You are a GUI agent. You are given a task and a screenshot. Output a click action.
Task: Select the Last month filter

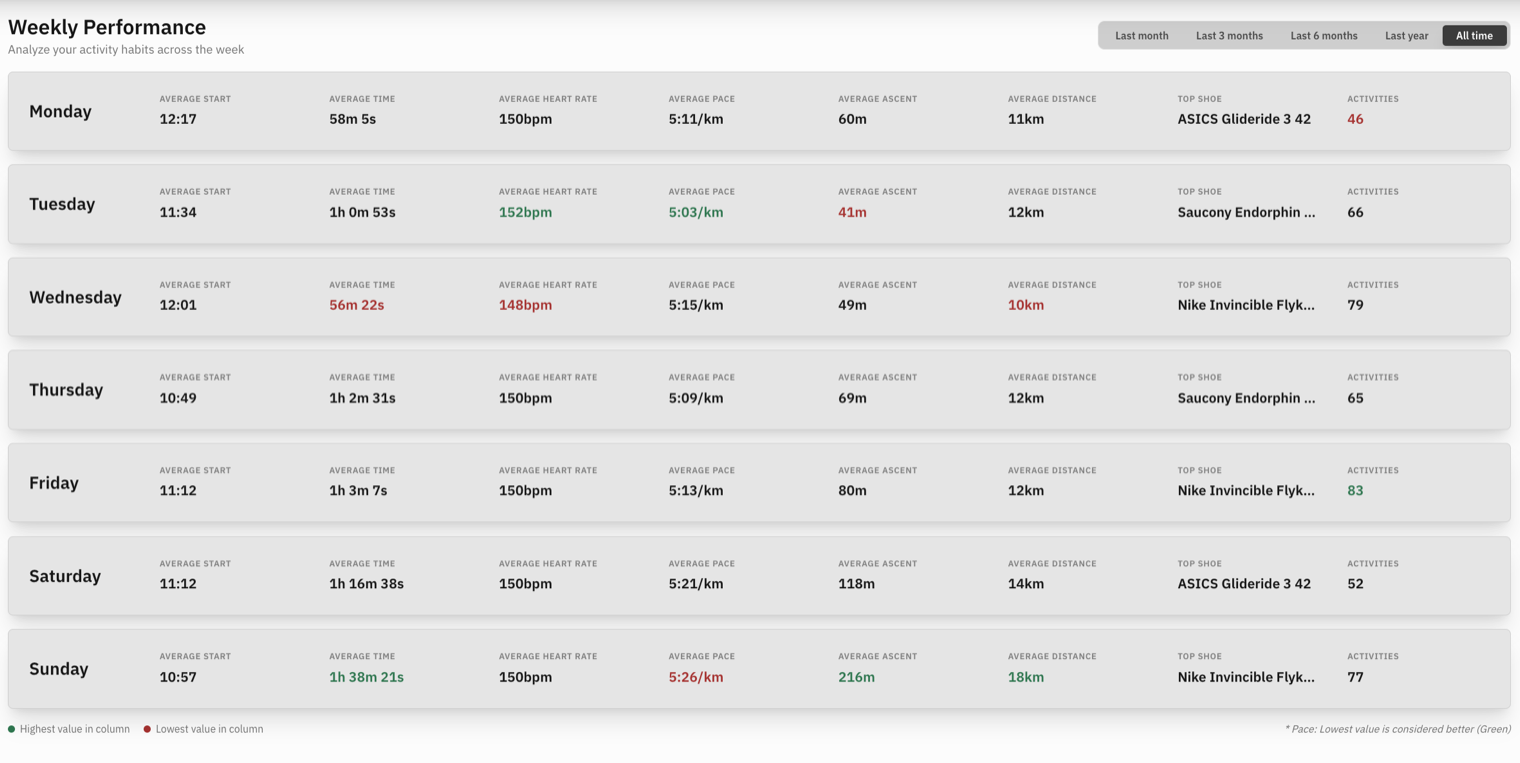point(1141,36)
